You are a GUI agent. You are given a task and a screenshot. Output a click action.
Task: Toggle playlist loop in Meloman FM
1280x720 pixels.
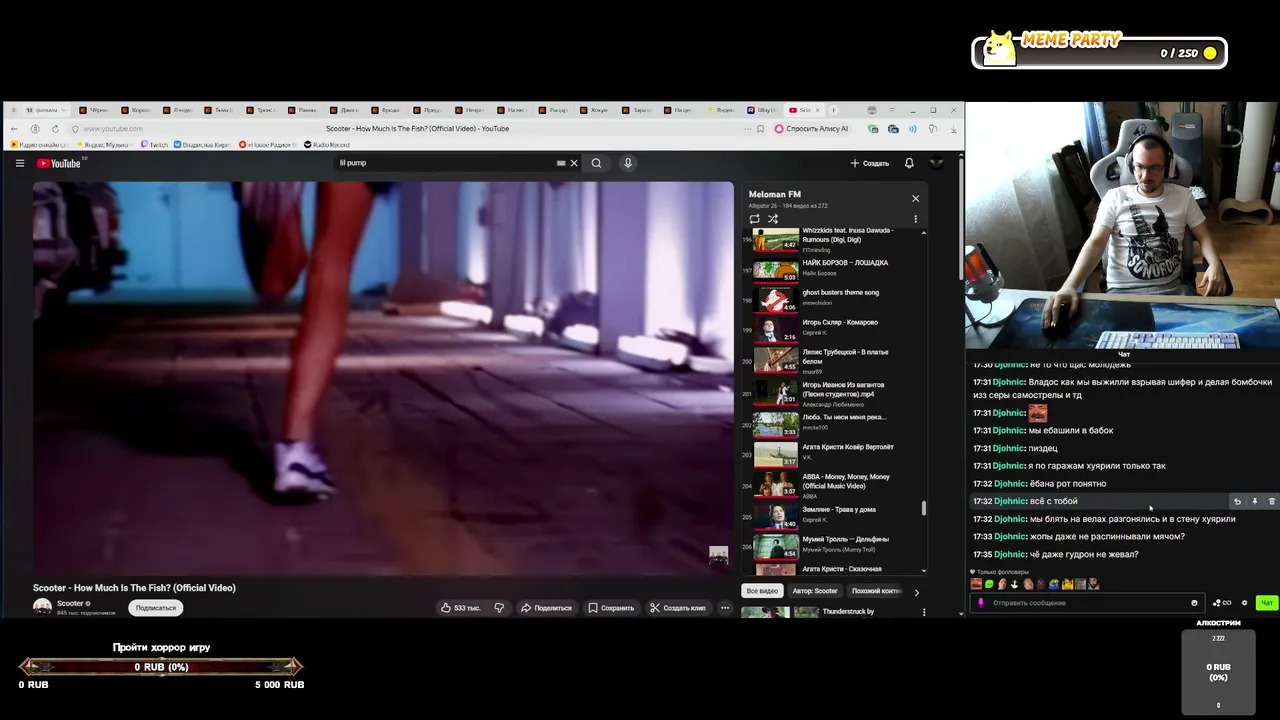click(754, 219)
